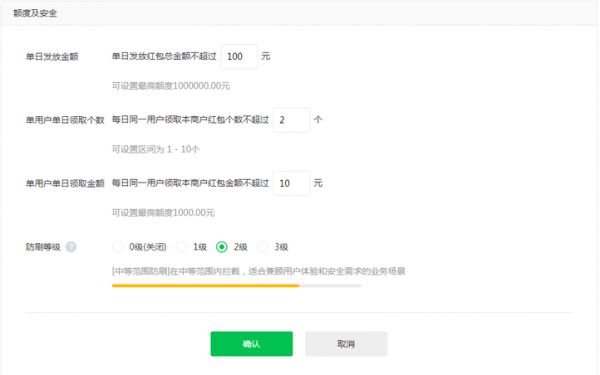Focus the daily total amount field showing 100
This screenshot has width=600, height=375.
[x=239, y=57]
